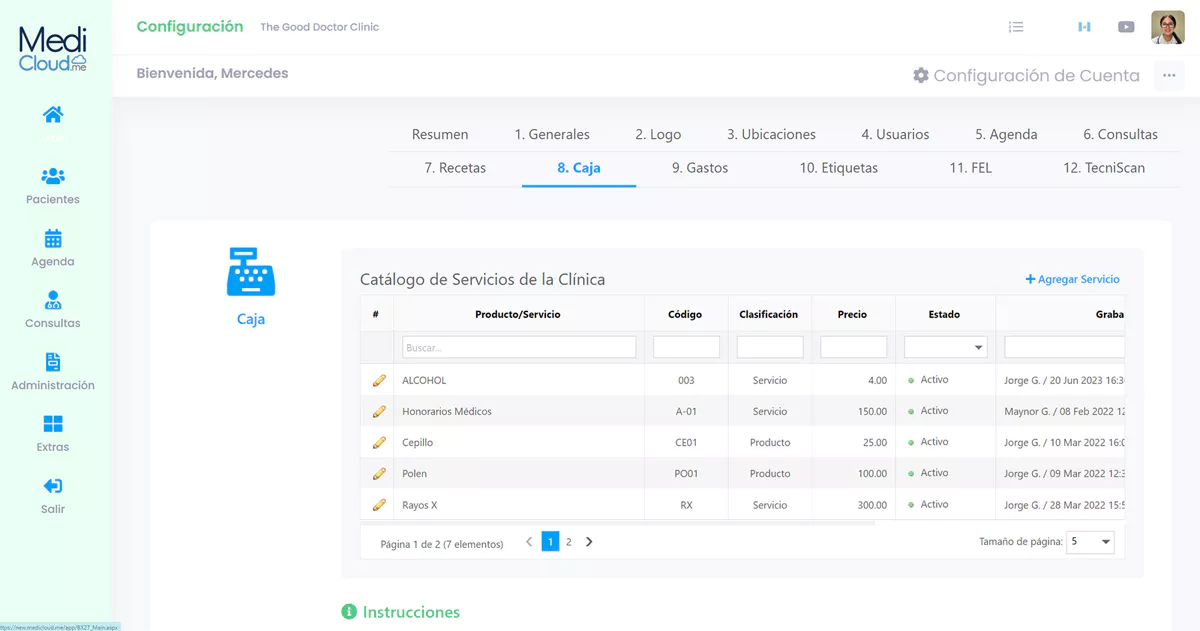Image resolution: width=1200 pixels, height=631 pixels.
Task: Open the three-dots more options menu
Action: (1168, 75)
